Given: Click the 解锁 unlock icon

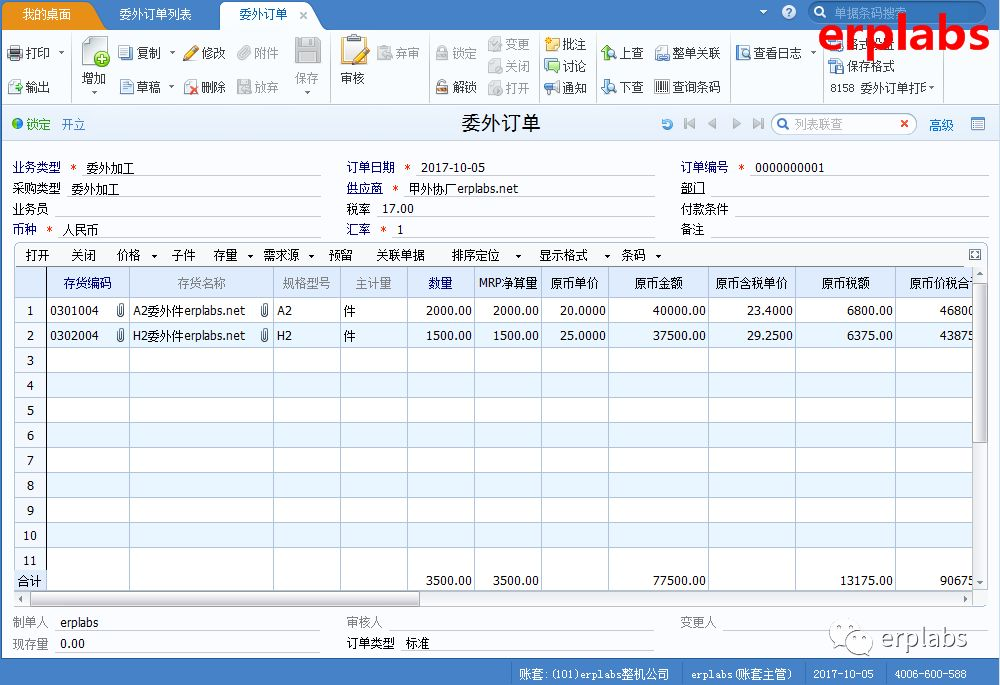Looking at the screenshot, I should click(442, 87).
